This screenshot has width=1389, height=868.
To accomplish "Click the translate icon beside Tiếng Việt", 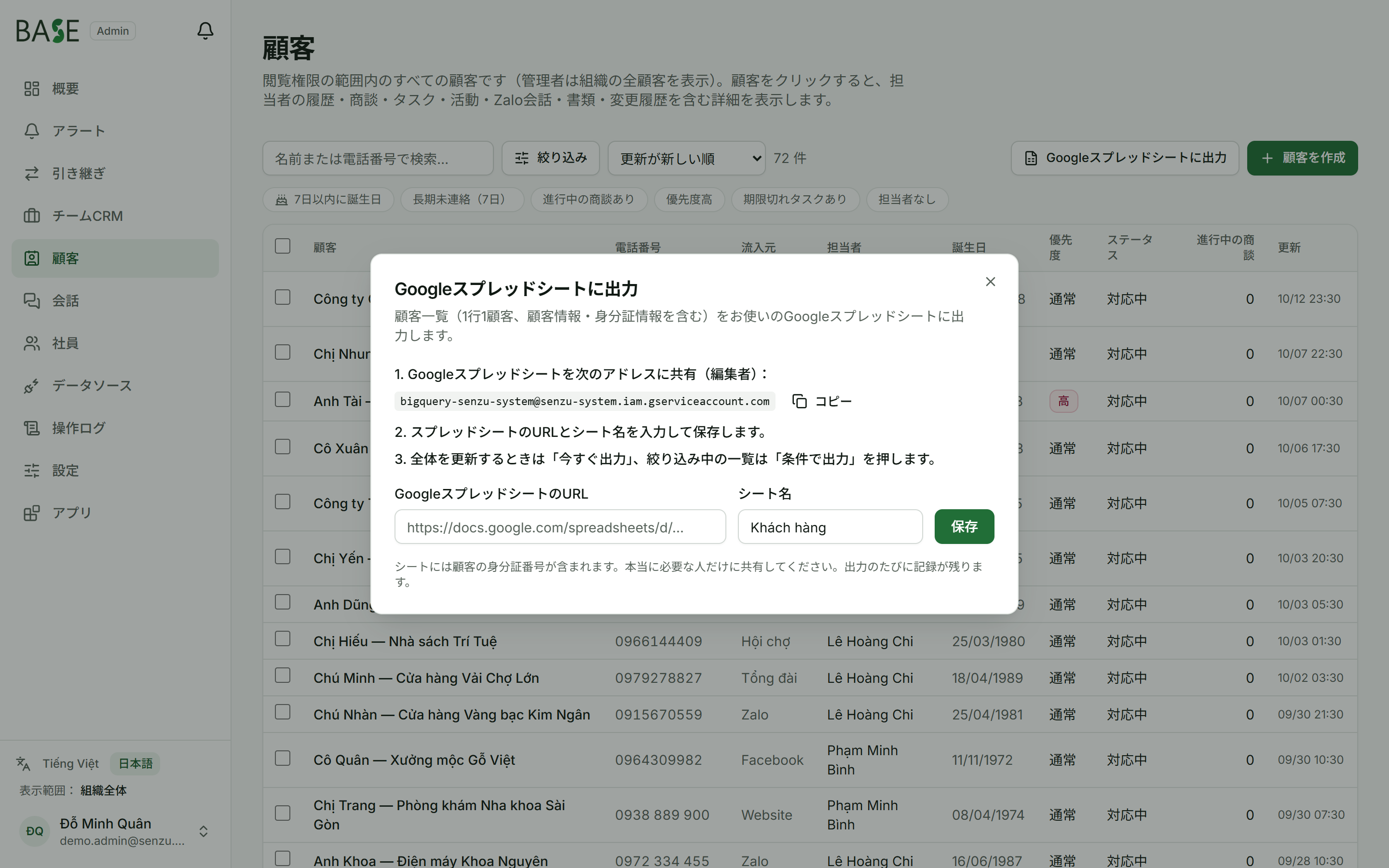I will point(23,763).
